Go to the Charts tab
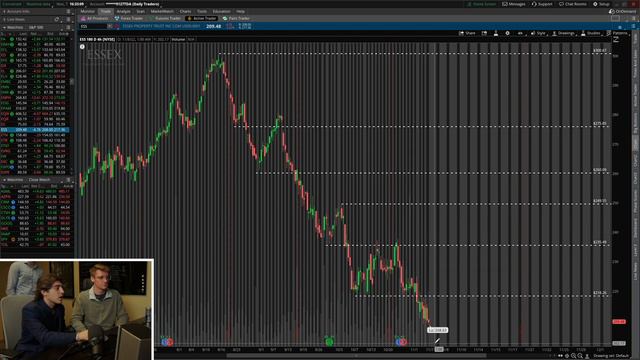The image size is (640, 360). (x=185, y=11)
